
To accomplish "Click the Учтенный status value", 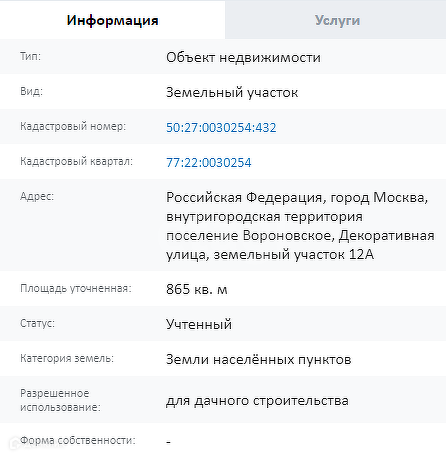I will click(x=199, y=324).
